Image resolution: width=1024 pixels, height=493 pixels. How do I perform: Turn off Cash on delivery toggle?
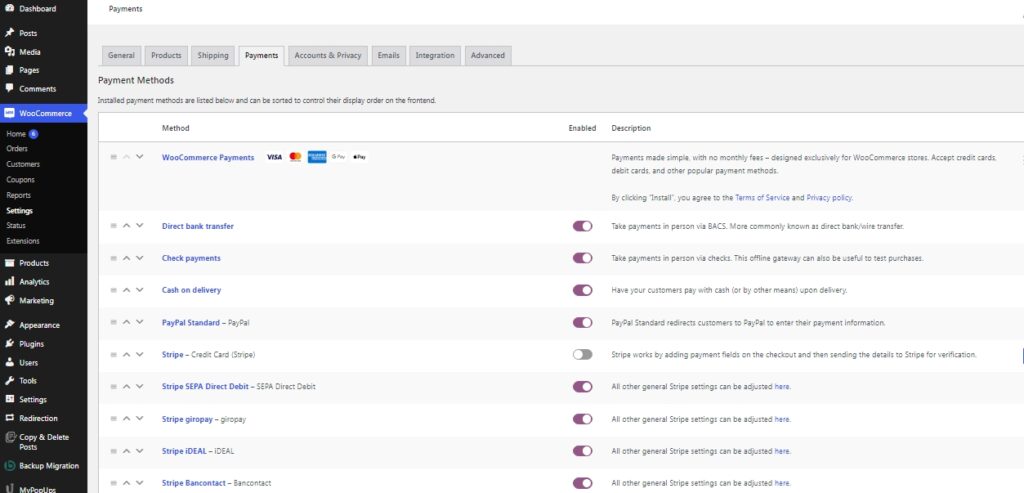583,290
